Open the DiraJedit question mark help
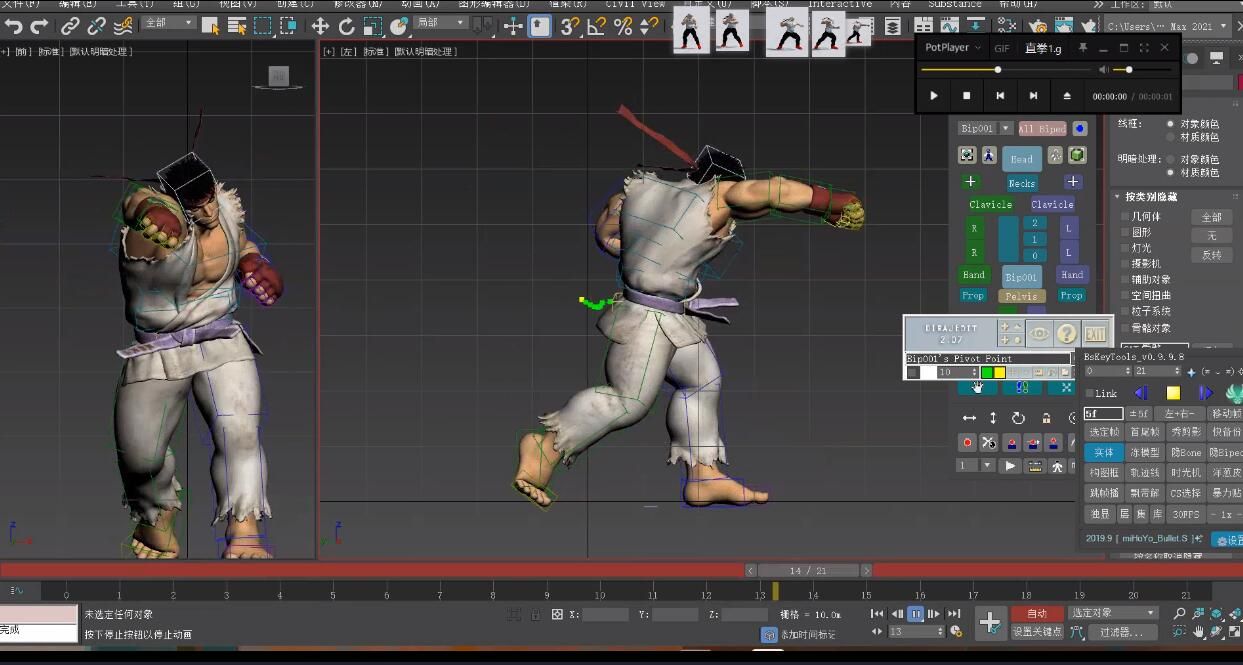 [x=1067, y=334]
